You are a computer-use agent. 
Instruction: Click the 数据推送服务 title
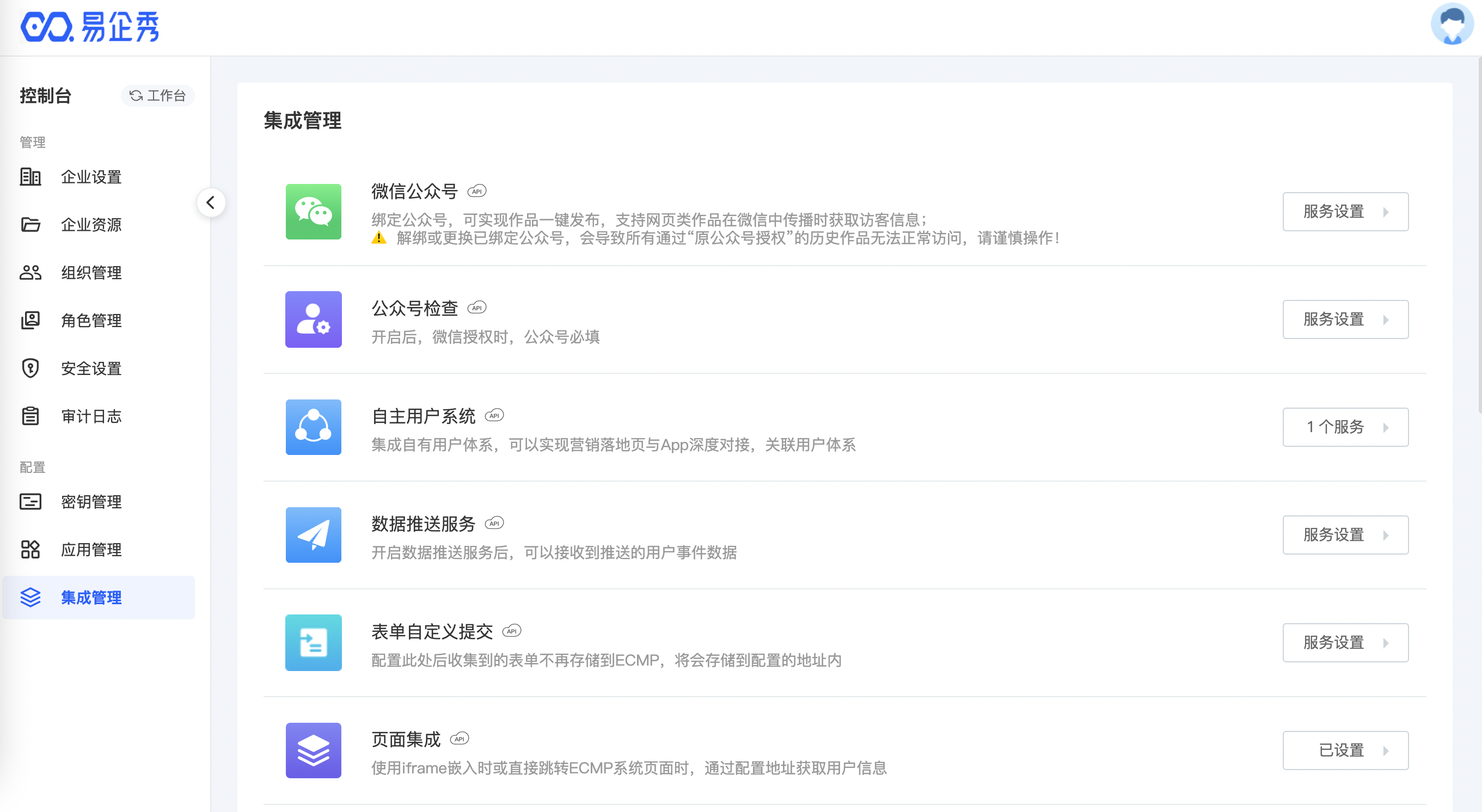(x=424, y=524)
